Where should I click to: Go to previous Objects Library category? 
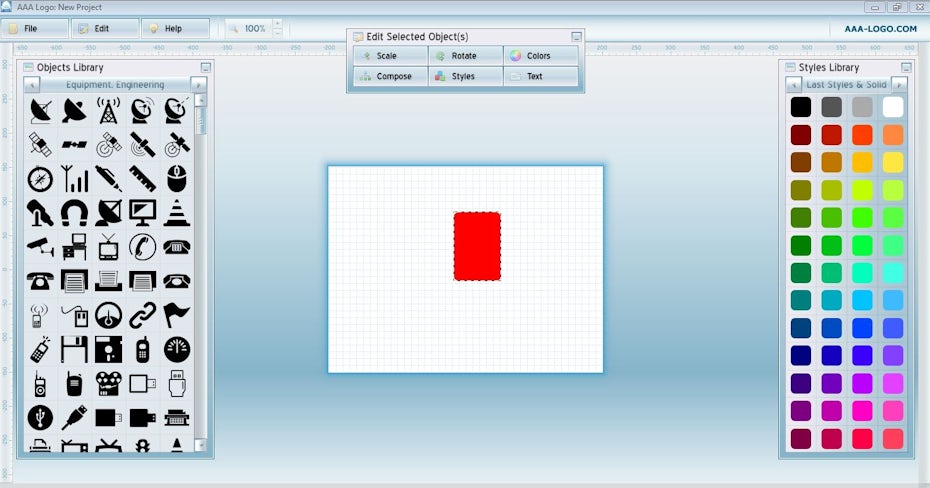pyautogui.click(x=31, y=85)
